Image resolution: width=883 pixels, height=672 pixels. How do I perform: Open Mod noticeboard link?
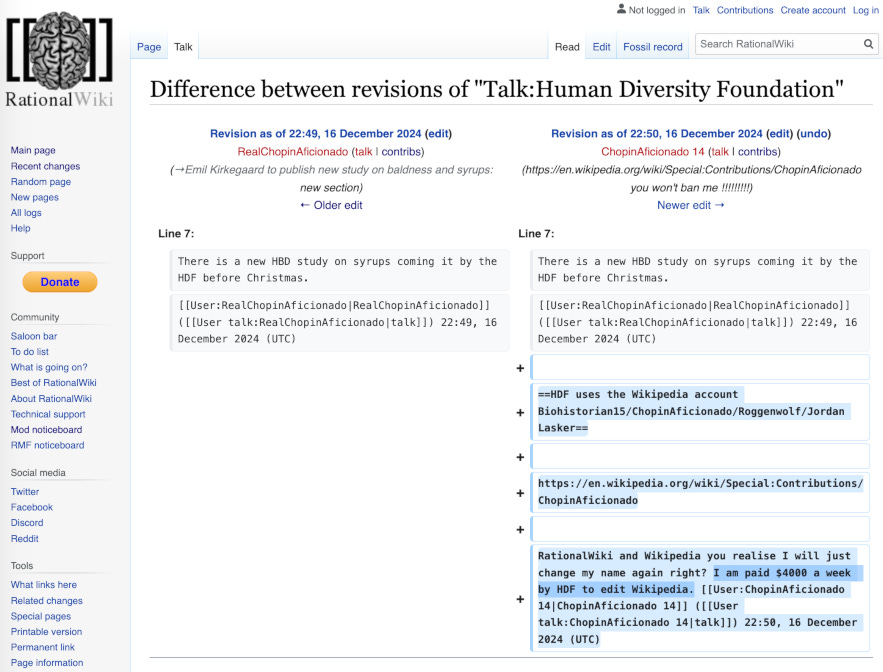(46, 429)
